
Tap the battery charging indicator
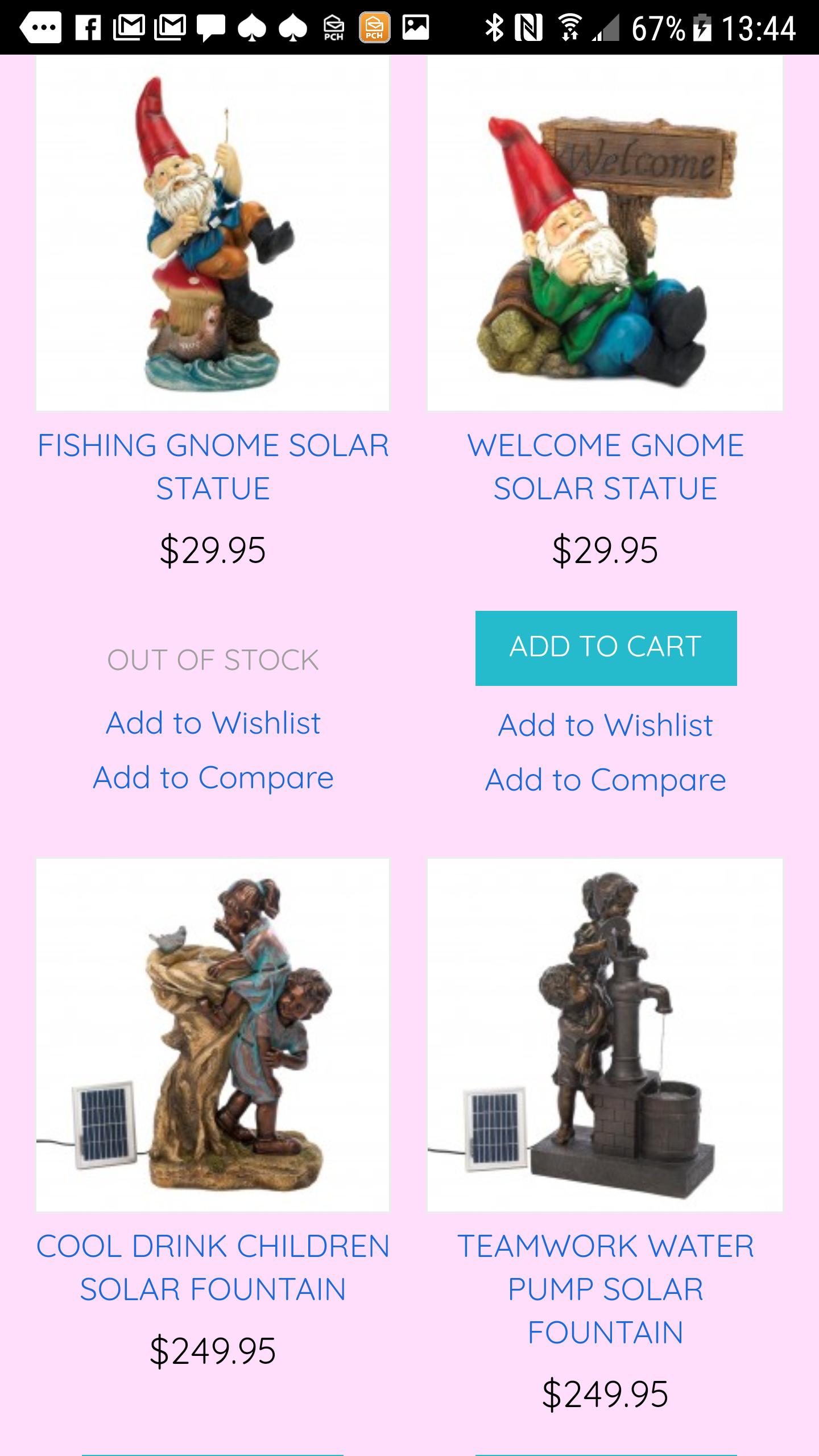[x=703, y=27]
